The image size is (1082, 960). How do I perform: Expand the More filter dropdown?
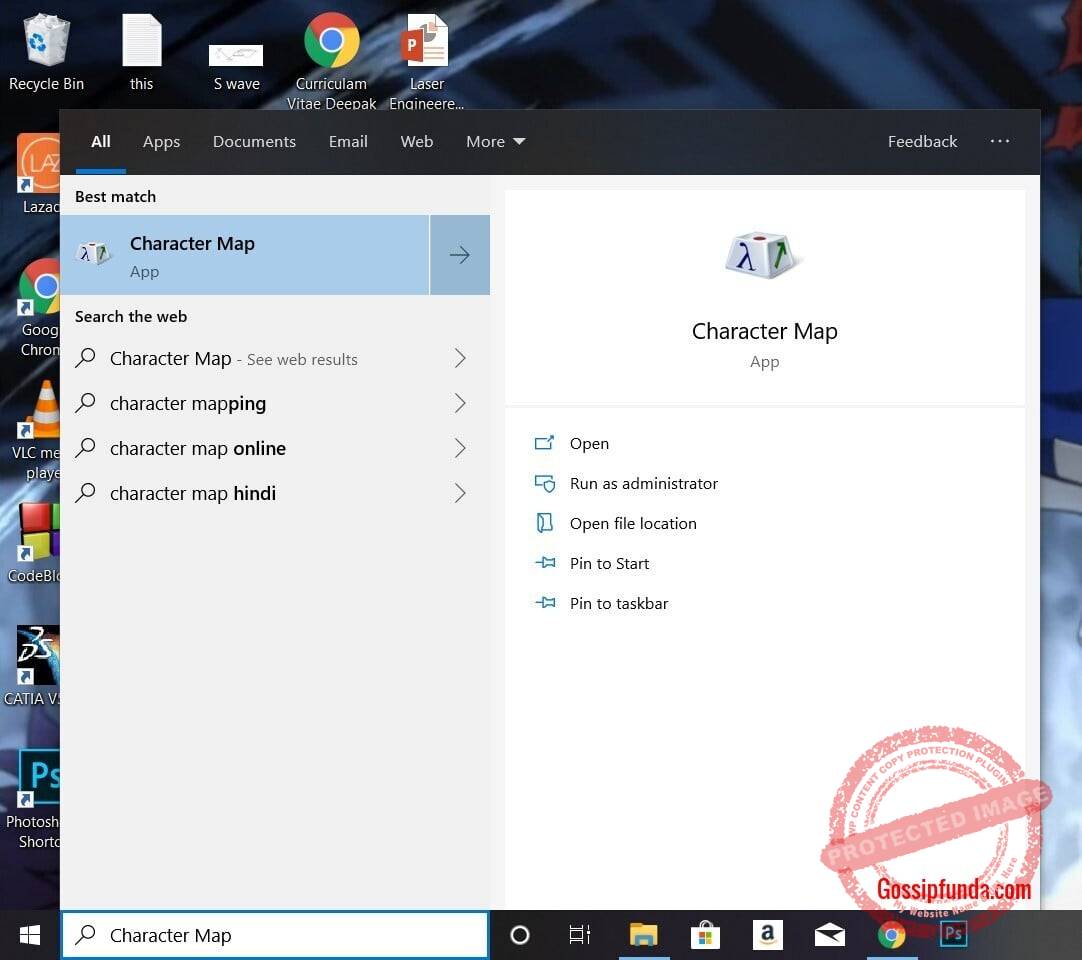pos(495,142)
